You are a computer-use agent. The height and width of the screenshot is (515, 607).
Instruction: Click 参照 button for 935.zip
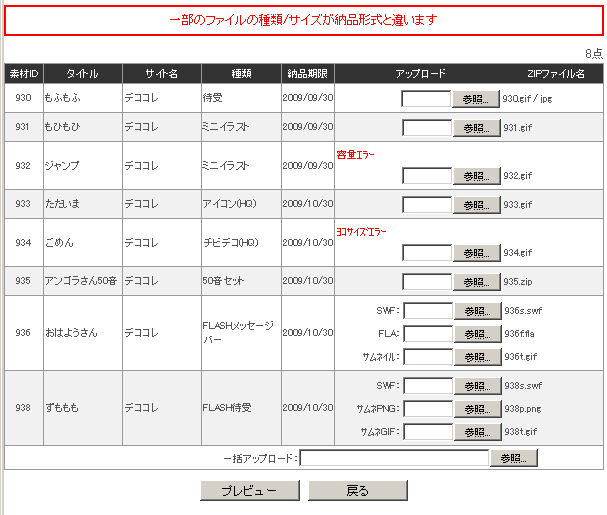point(476,282)
